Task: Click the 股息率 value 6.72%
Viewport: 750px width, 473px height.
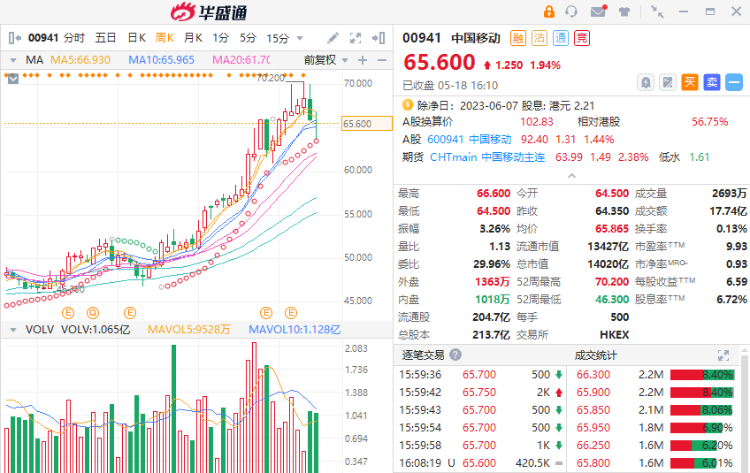Action: [731, 299]
